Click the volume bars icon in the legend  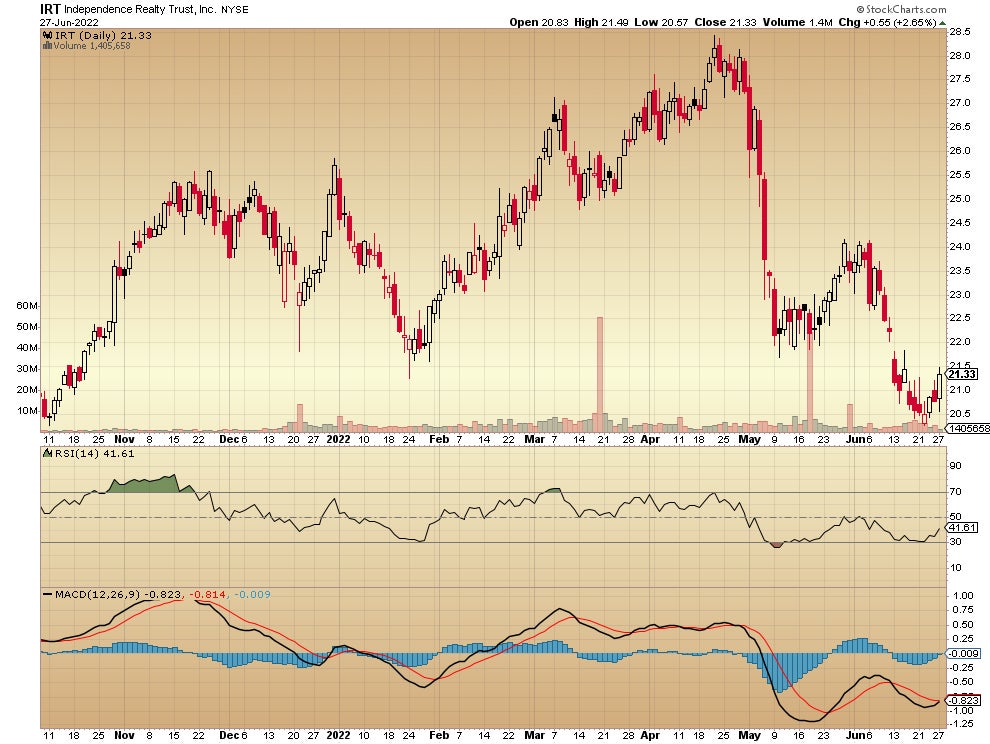[x=47, y=45]
